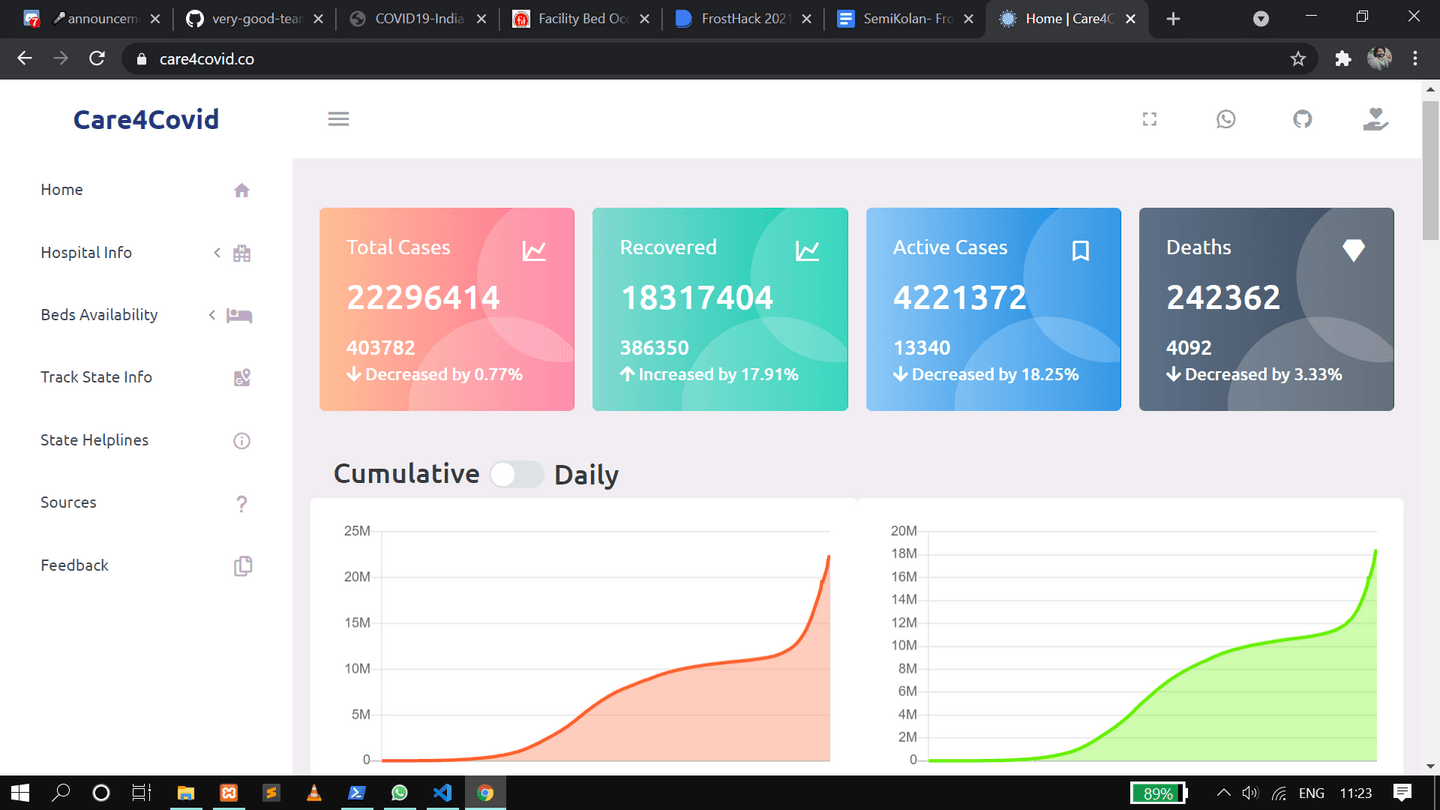Reload the page
Viewport: 1440px width, 810px height.
(97, 59)
